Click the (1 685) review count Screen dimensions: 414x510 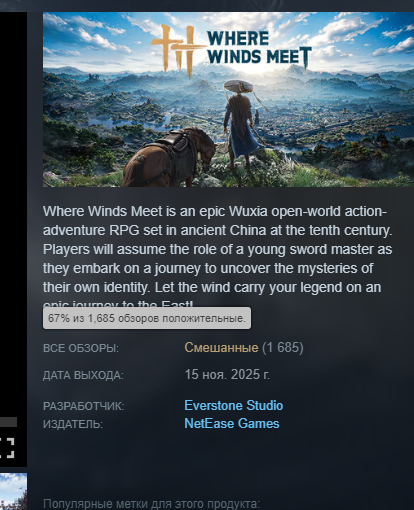point(283,348)
